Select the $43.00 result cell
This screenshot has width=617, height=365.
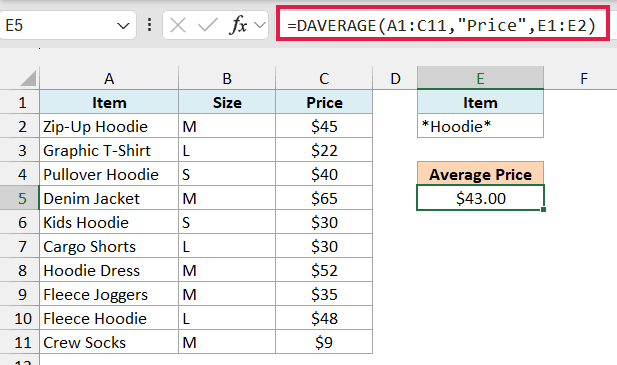pos(480,198)
